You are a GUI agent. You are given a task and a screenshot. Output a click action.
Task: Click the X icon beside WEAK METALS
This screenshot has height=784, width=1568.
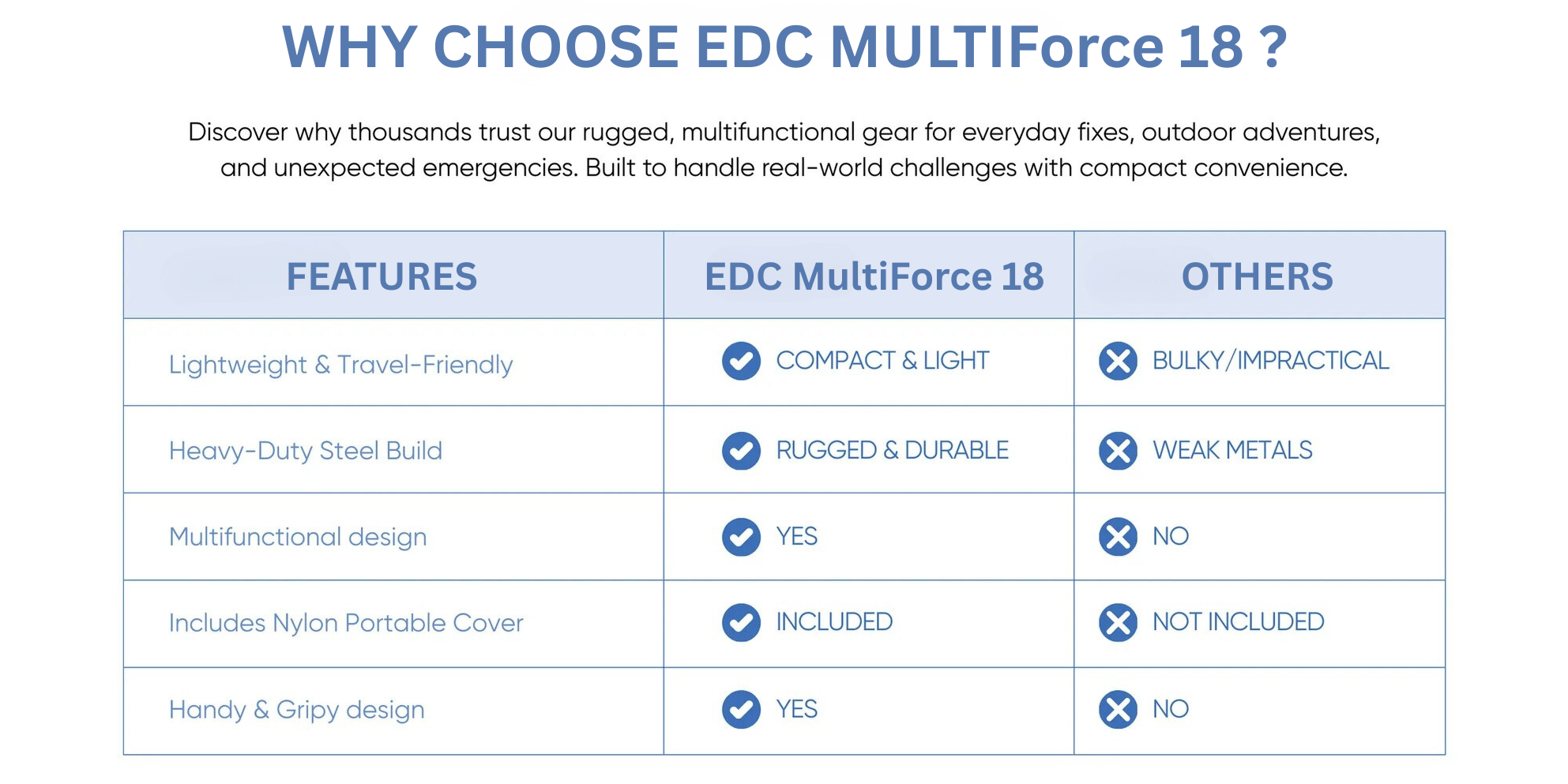pos(1118,451)
